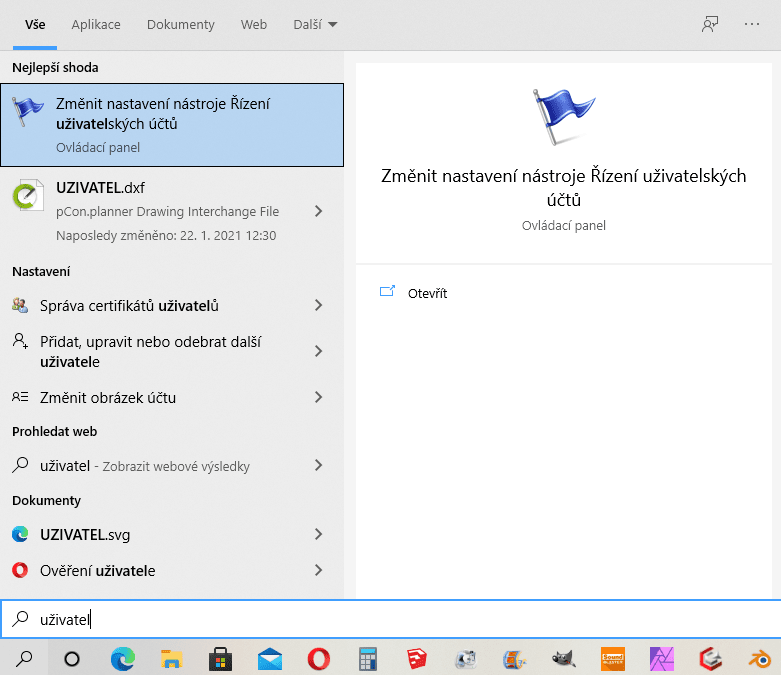The width and height of the screenshot is (781, 675).
Task: Switch to the Web tab
Action: 254,24
